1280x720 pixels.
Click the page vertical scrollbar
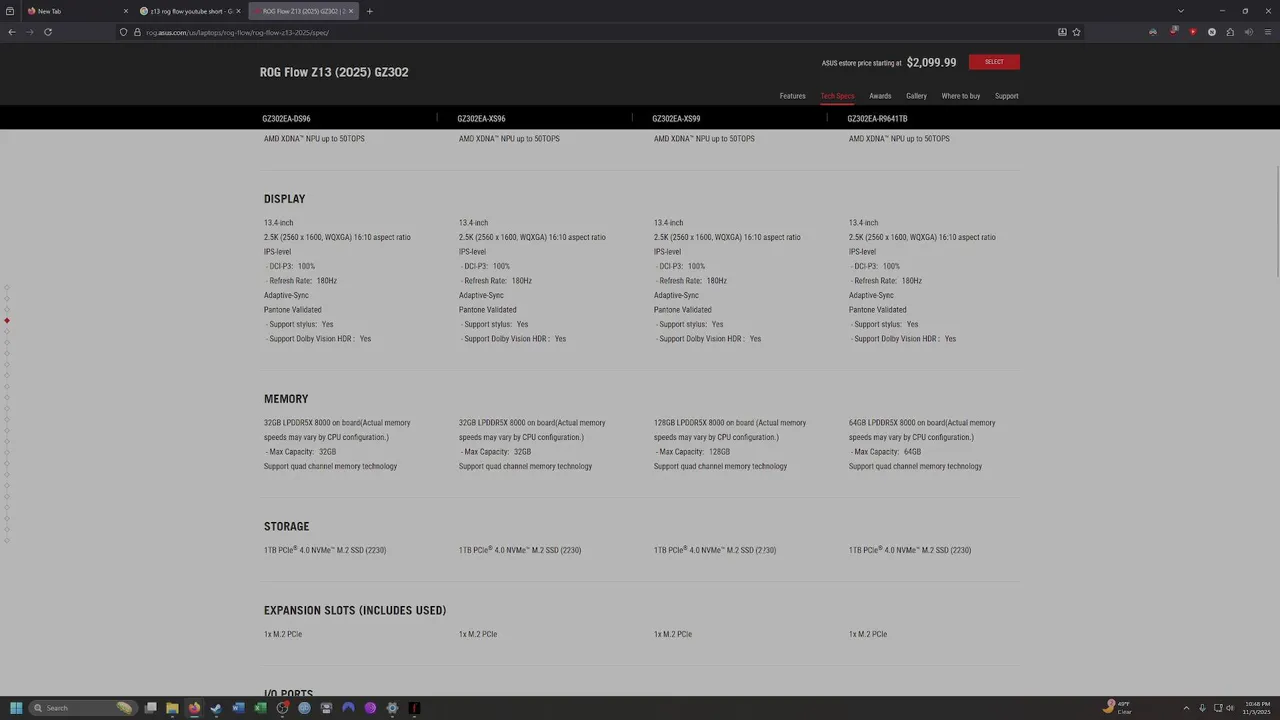[1276, 220]
